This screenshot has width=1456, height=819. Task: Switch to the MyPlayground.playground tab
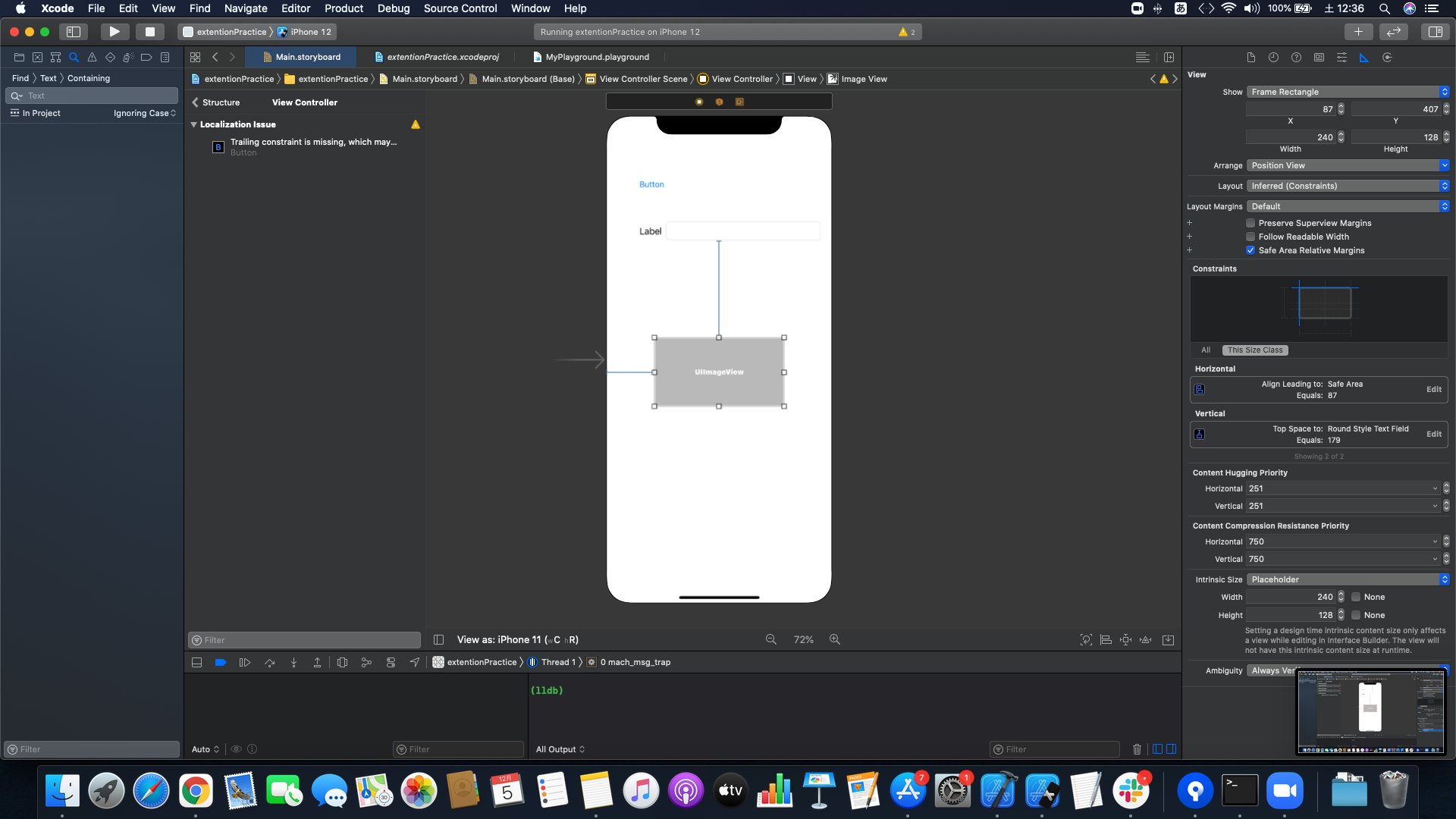click(x=597, y=57)
